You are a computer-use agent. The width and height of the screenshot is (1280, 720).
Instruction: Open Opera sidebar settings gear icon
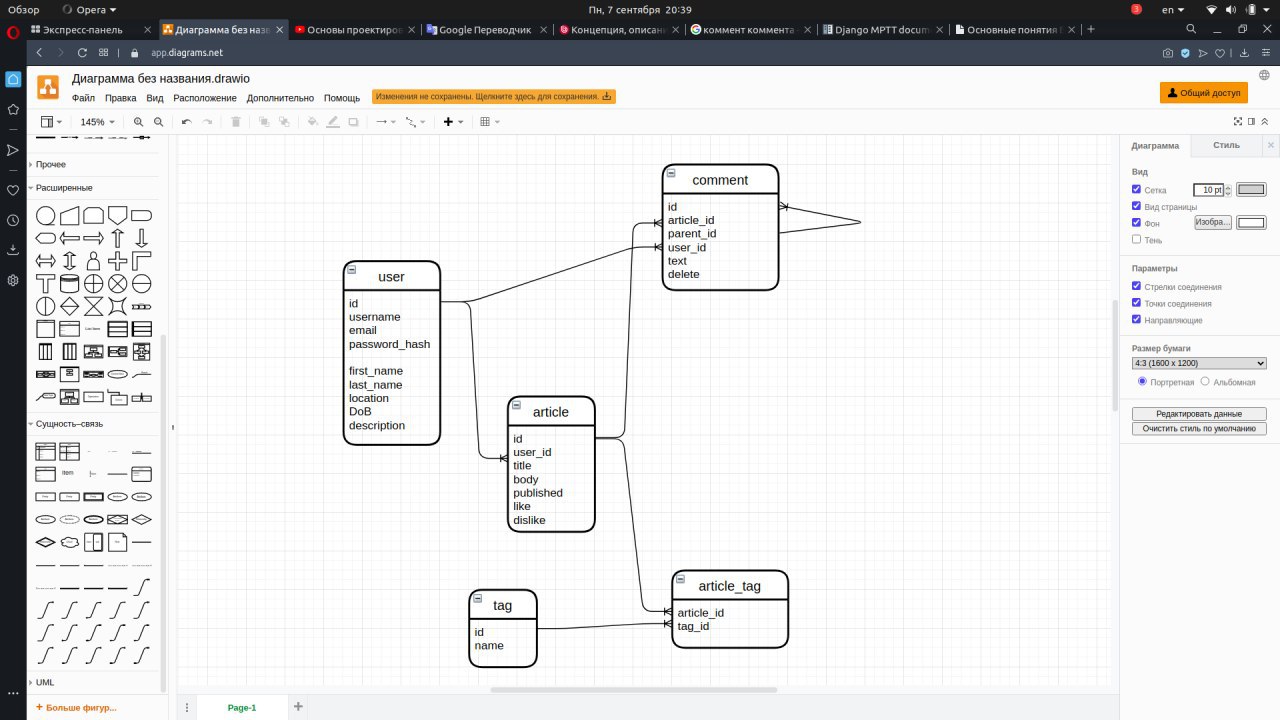coord(13,280)
